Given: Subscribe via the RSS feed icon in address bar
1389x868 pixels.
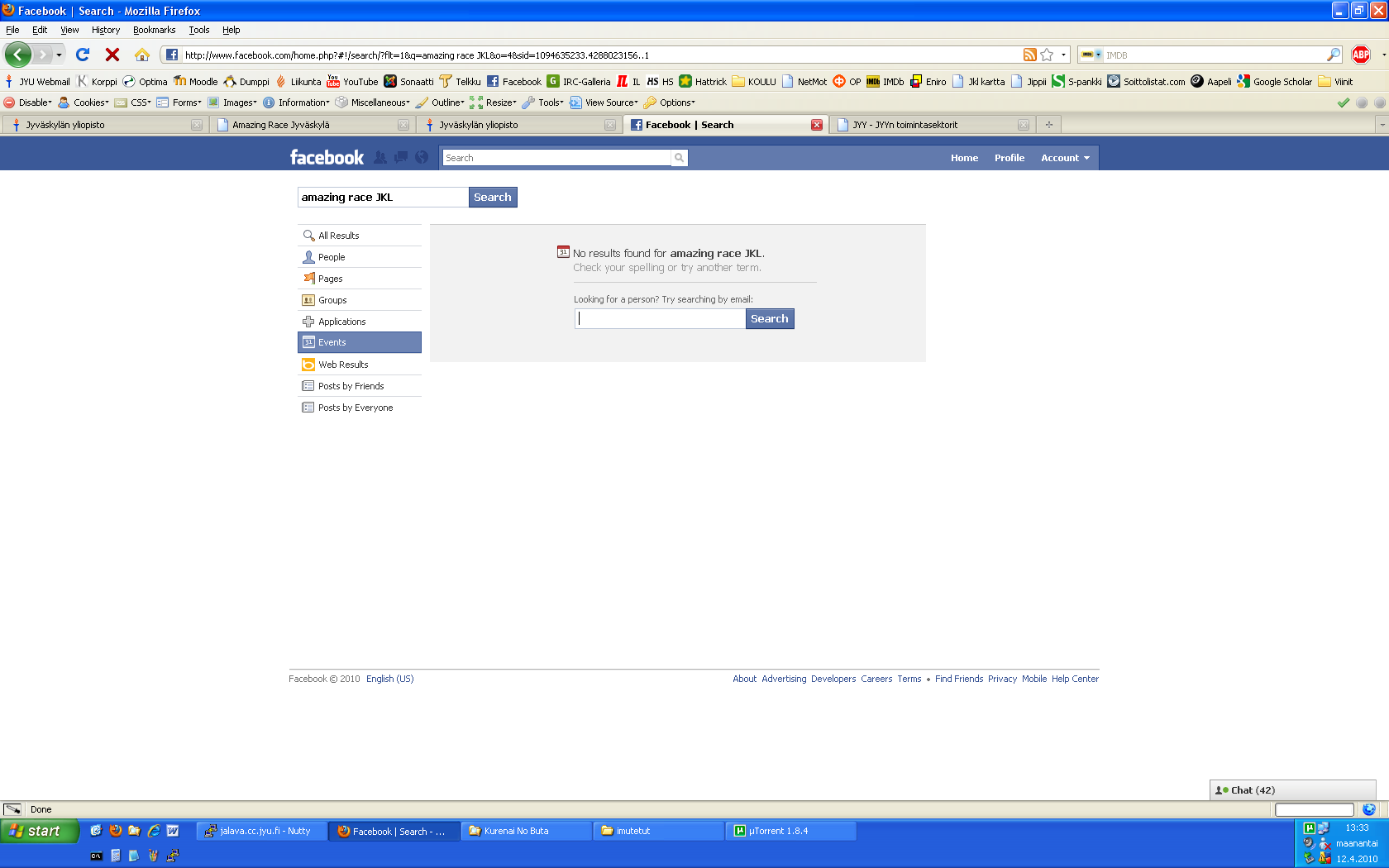Looking at the screenshot, I should pos(1029,55).
